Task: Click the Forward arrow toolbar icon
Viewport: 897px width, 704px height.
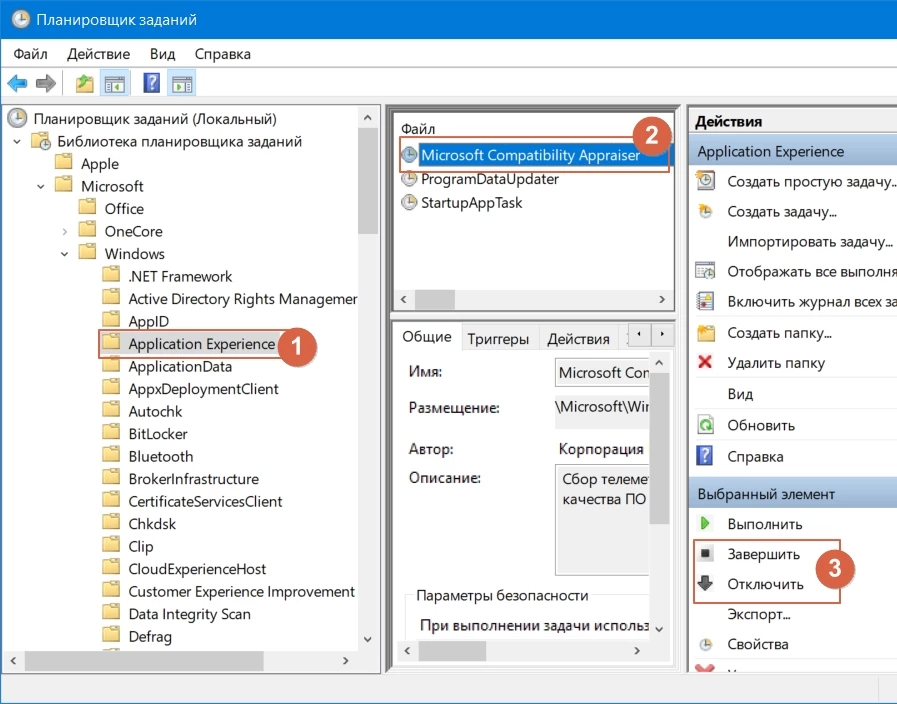Action: (x=45, y=83)
